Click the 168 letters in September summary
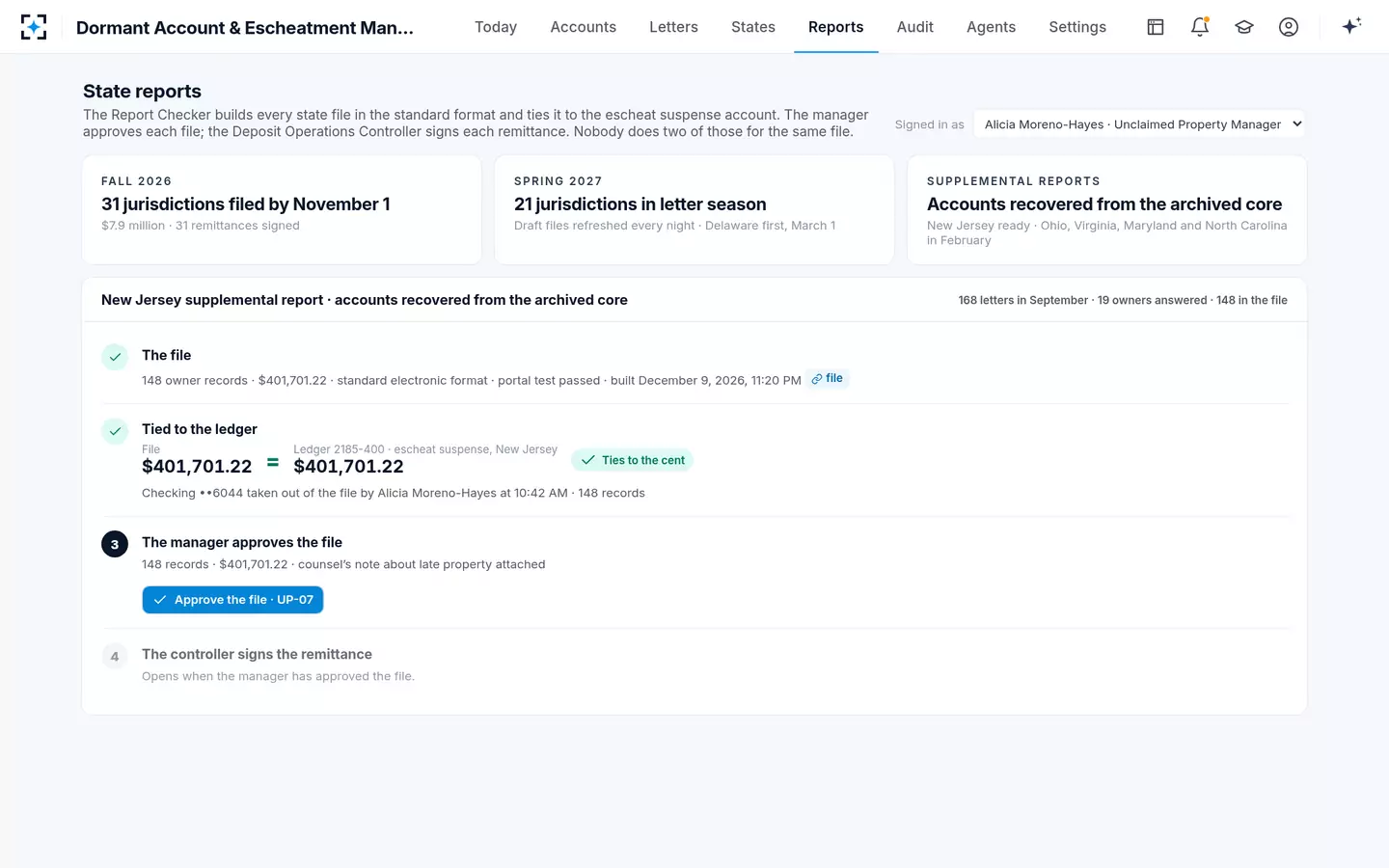Viewport: 1389px width, 868px height. pyautogui.click(x=1123, y=300)
